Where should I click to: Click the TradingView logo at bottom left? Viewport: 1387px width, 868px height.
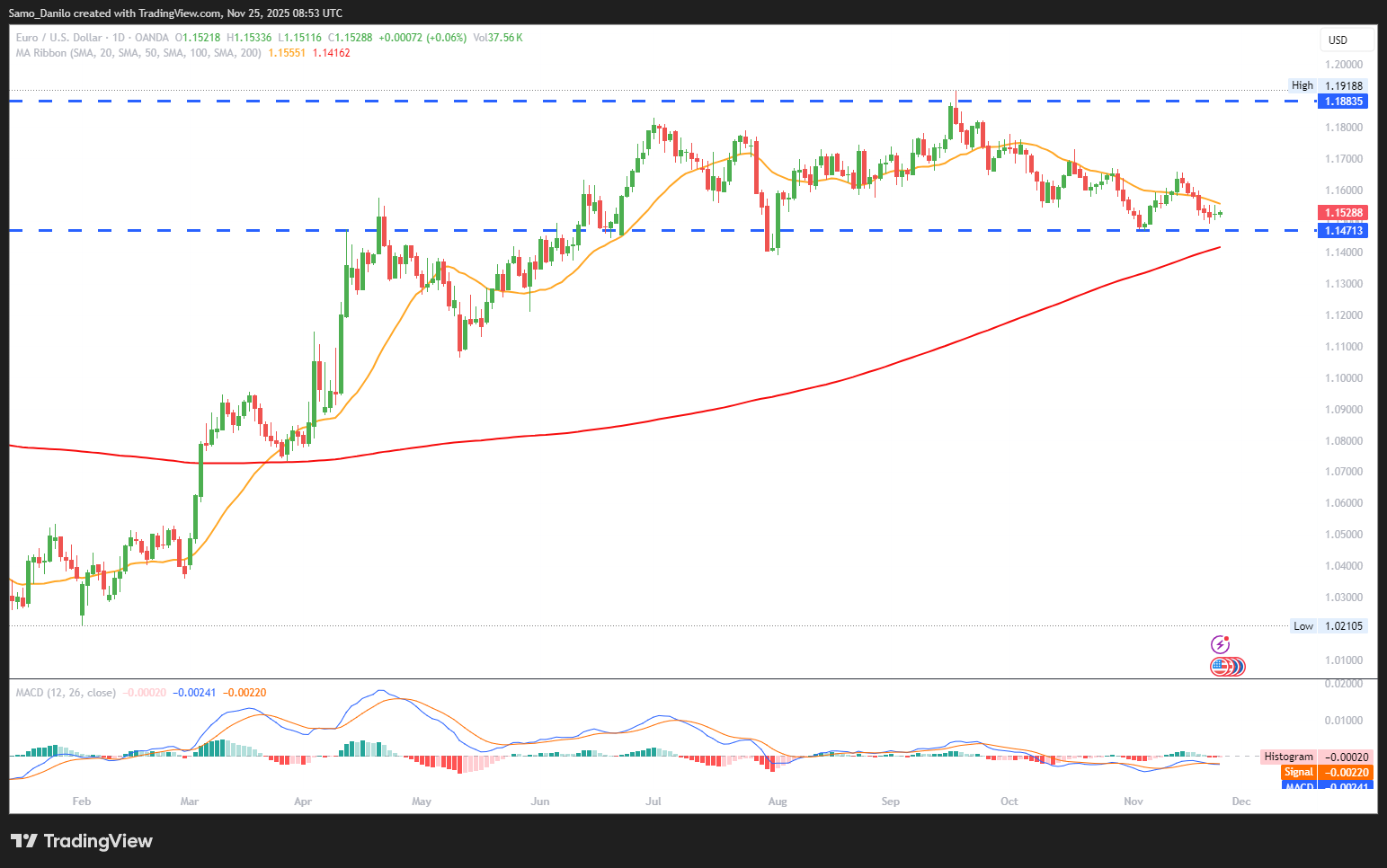[82, 841]
